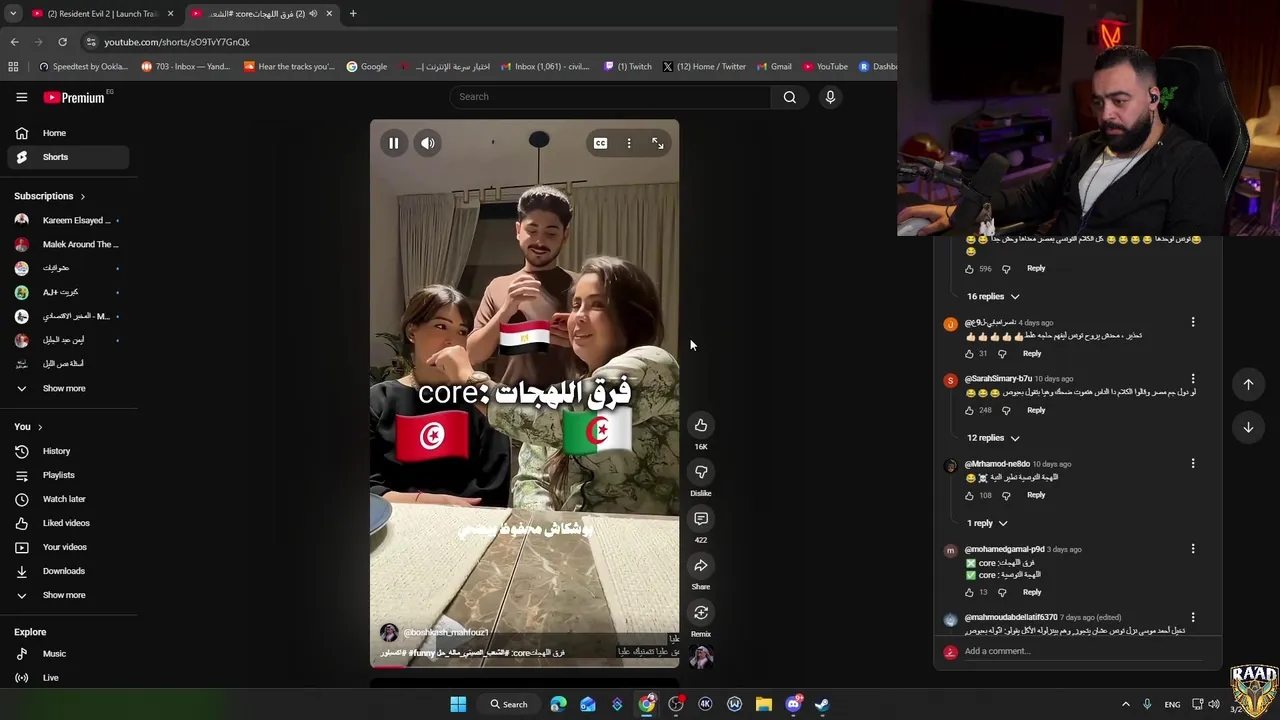Reply to the mohamedgamal-p9d comment
The width and height of the screenshot is (1280, 720).
1032,592
